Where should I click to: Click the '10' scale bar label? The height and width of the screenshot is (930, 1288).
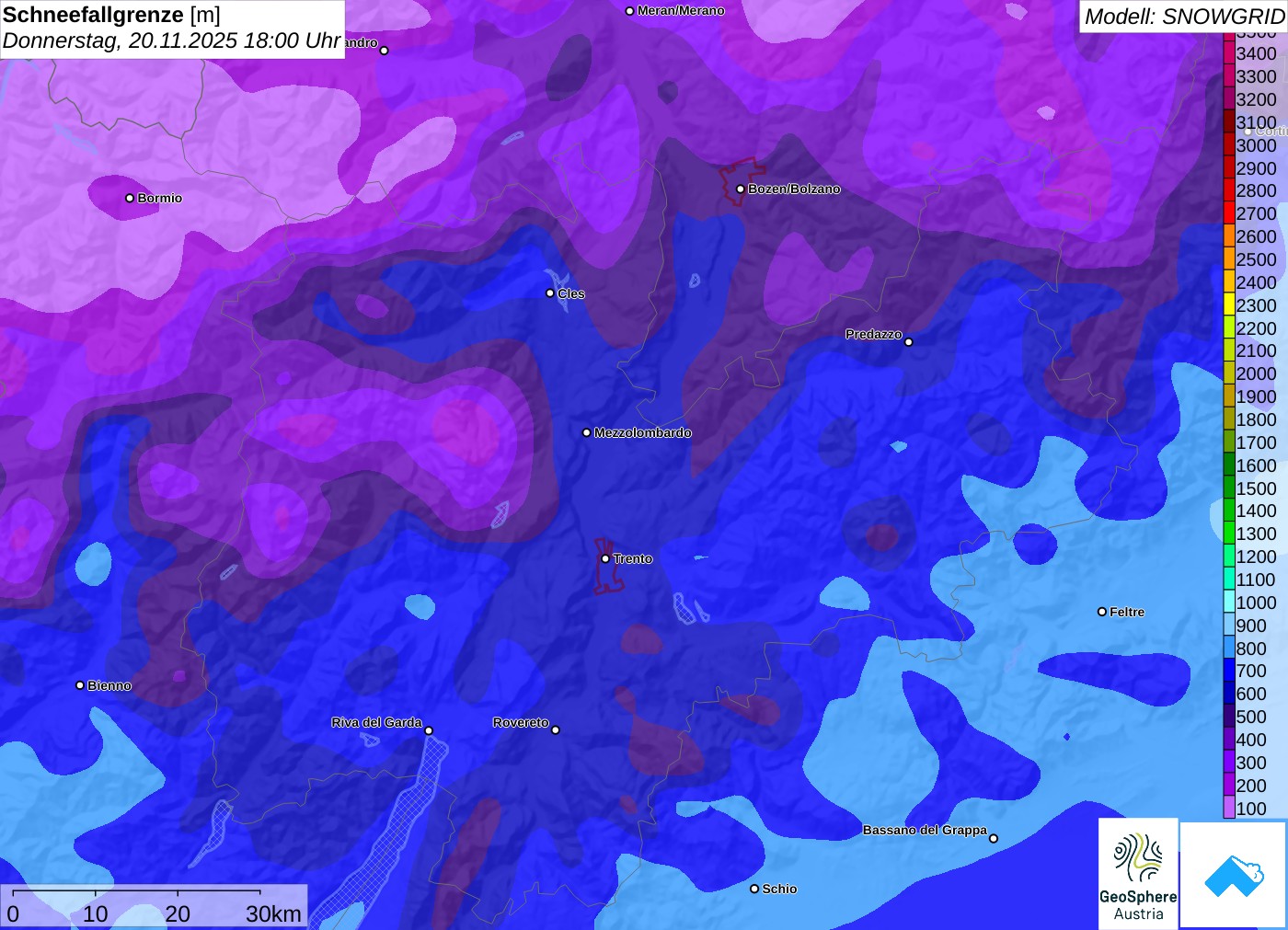coord(96,913)
